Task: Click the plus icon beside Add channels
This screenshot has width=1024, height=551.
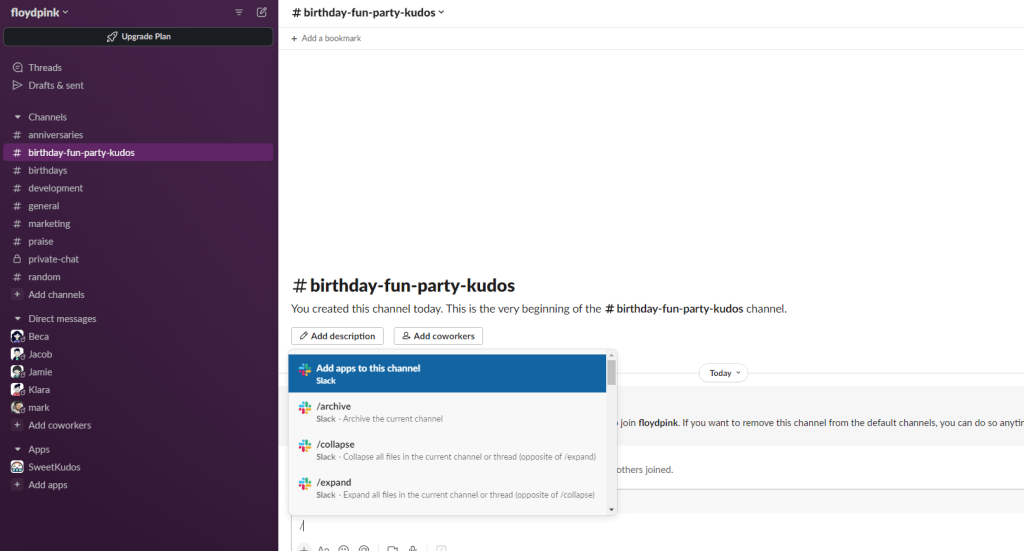Action: click(x=17, y=295)
